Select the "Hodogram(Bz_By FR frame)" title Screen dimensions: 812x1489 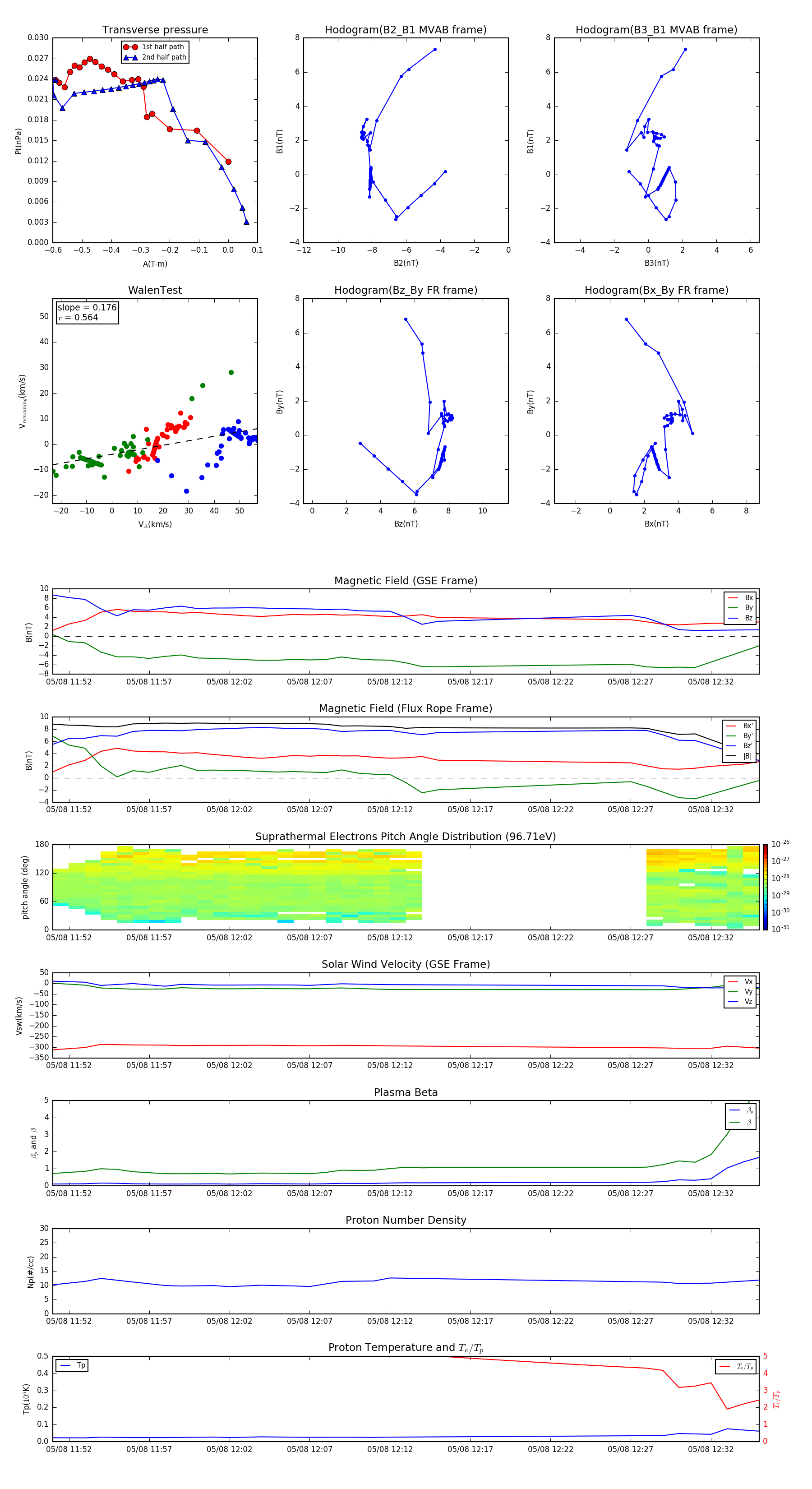[406, 290]
